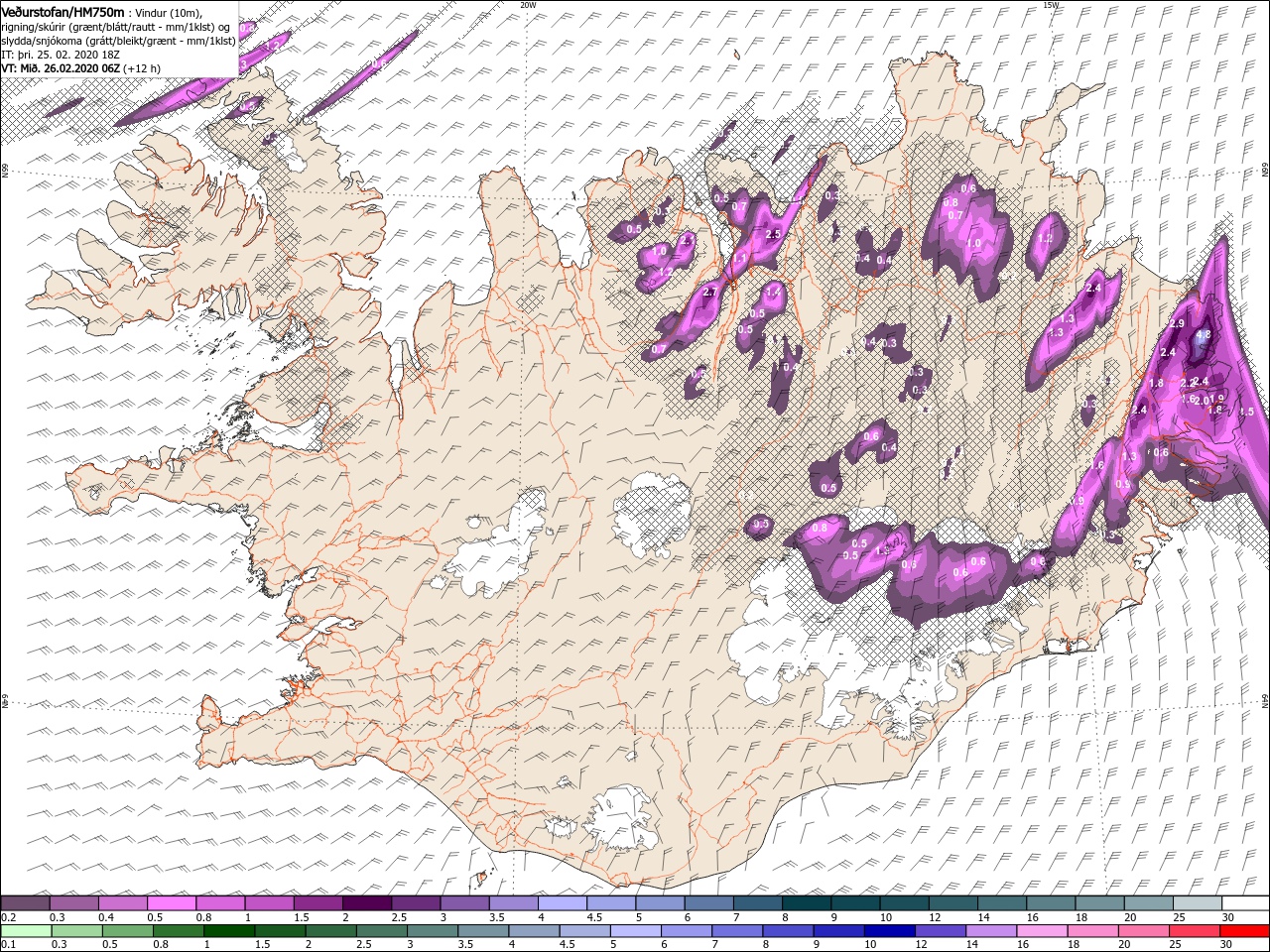The image size is (1270, 952).
Task: Select the 3–3.5 grey-teal rain scale swatch
Action: (433, 931)
